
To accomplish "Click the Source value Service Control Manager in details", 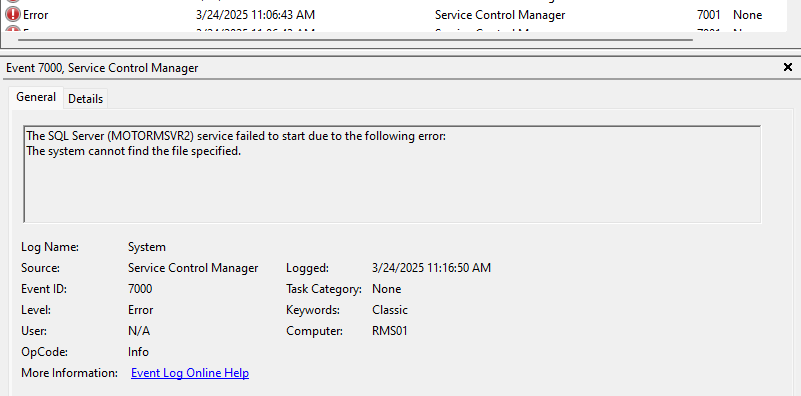I will coord(193,268).
